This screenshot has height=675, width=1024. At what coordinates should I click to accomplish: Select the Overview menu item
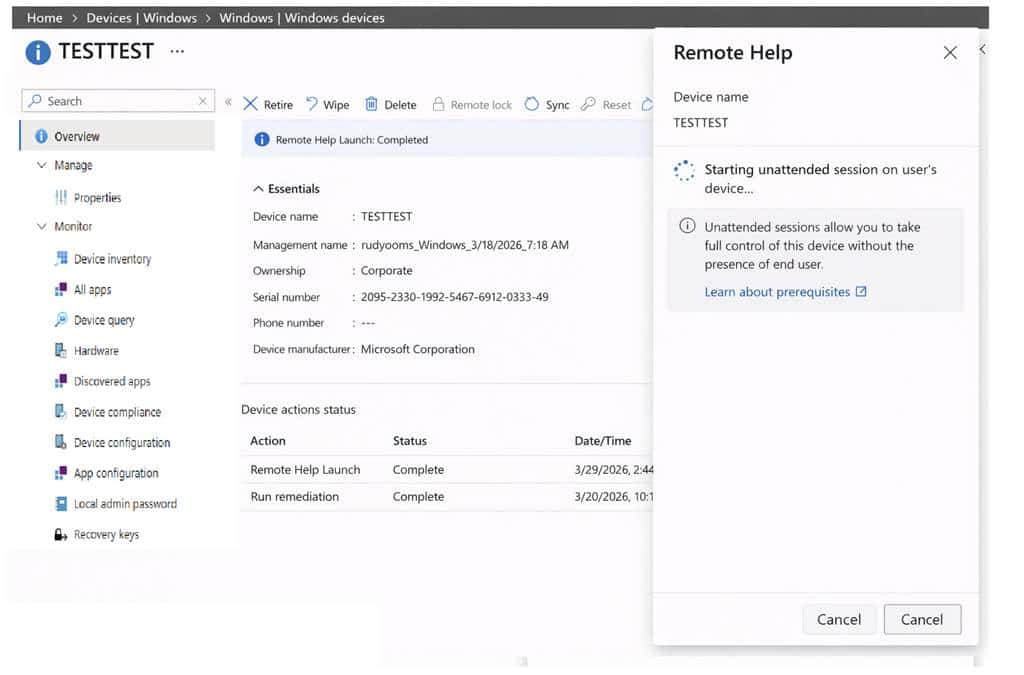[77, 136]
